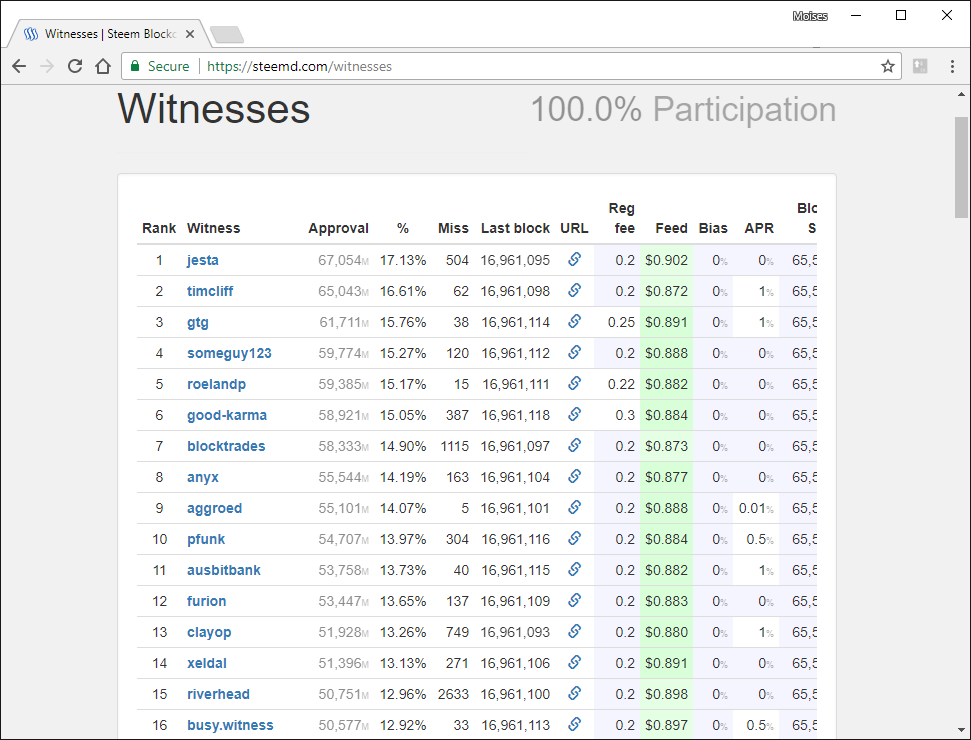Screen dimensions: 971x740
Task: Open the URL link icon for good-karma
Action: pyautogui.click(x=574, y=414)
